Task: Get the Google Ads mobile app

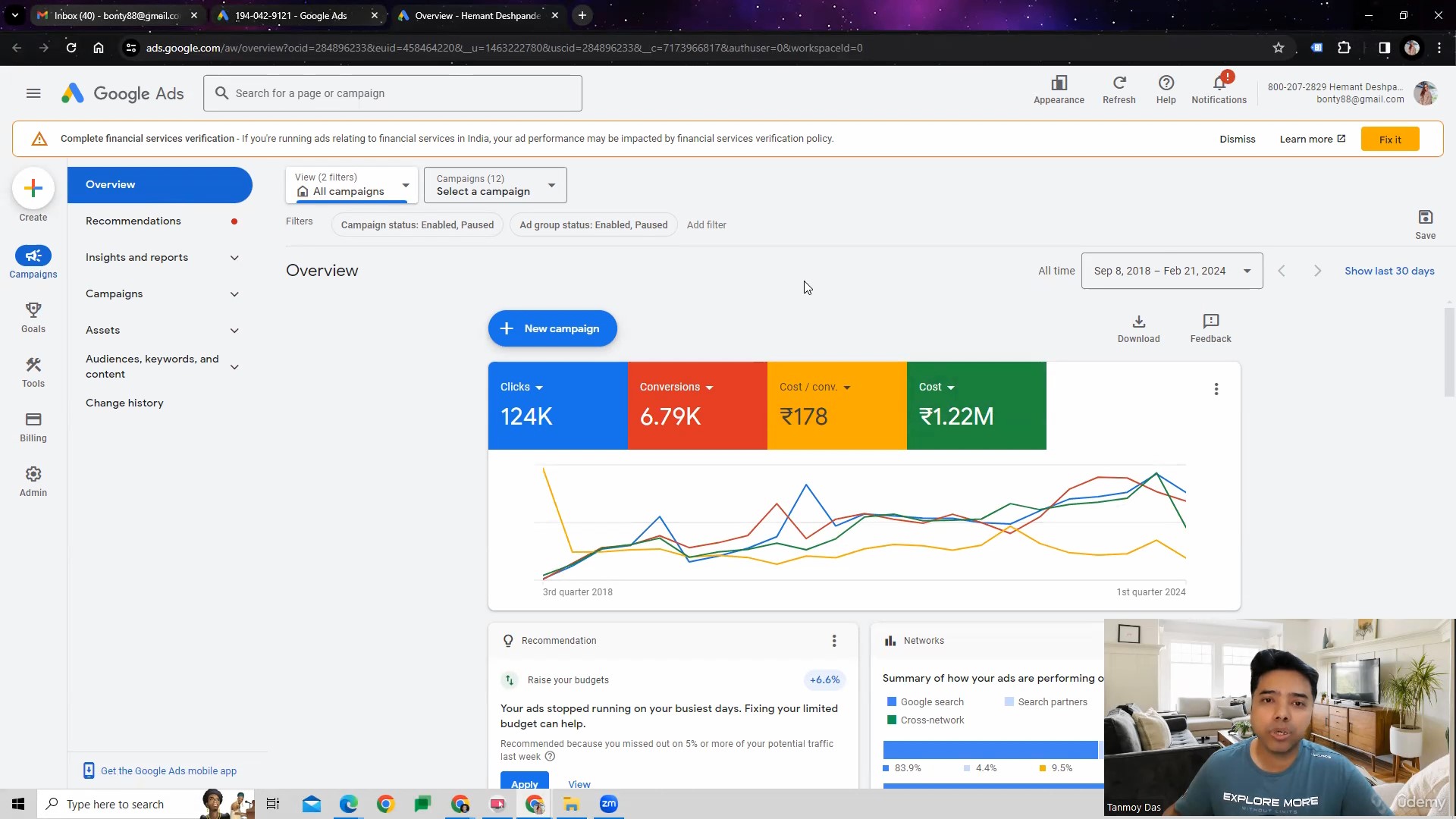Action: click(x=168, y=771)
